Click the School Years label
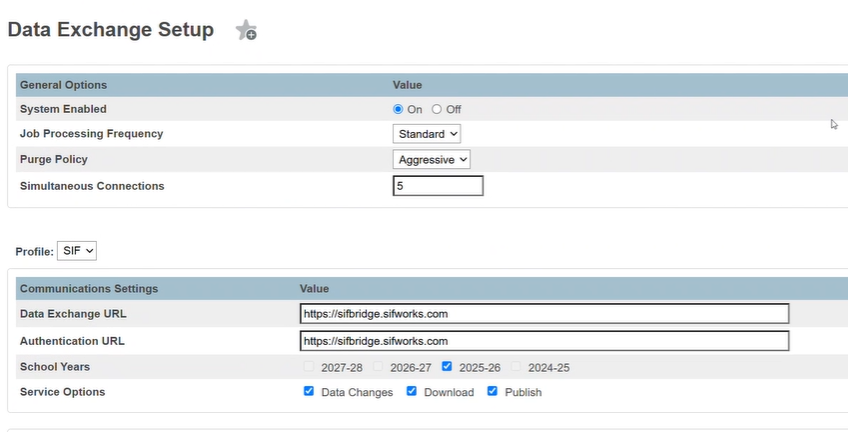This screenshot has width=848, height=432. click(55, 367)
